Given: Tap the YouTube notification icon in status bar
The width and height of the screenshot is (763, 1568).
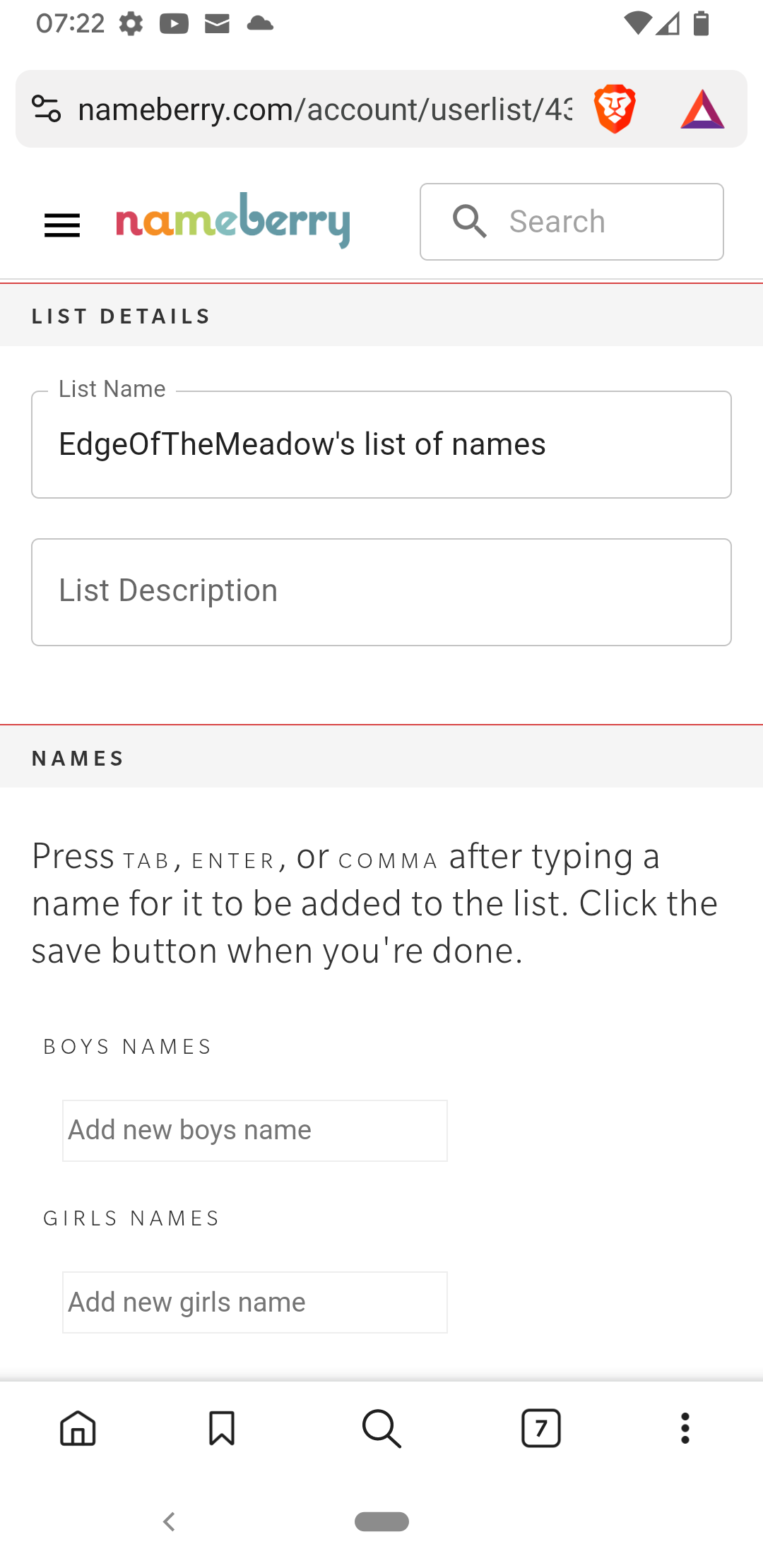Looking at the screenshot, I should click(174, 24).
